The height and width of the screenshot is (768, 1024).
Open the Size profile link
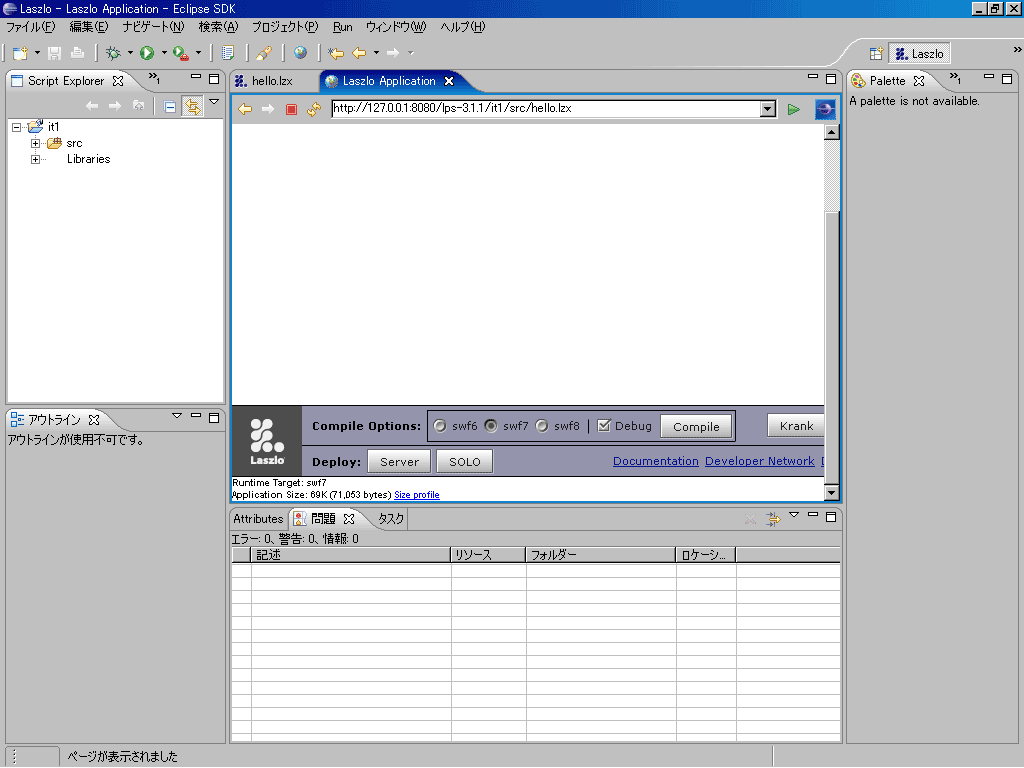pyautogui.click(x=417, y=495)
